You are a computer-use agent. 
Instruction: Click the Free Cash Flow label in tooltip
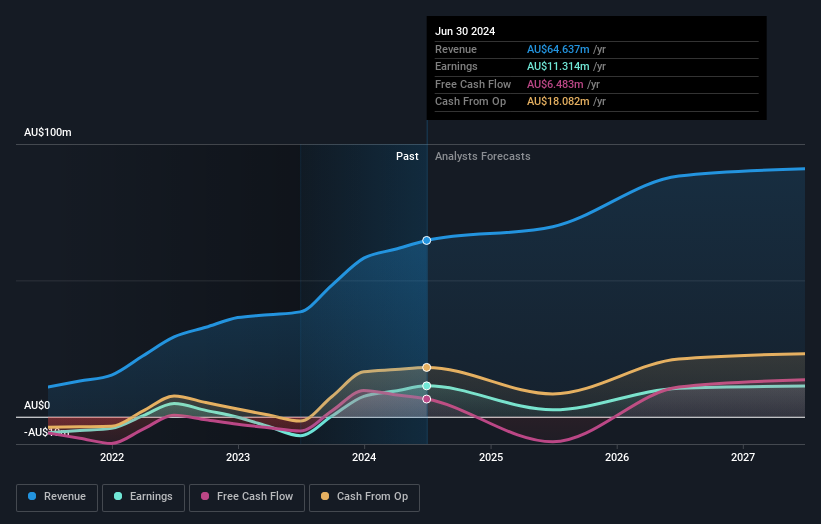tap(473, 84)
